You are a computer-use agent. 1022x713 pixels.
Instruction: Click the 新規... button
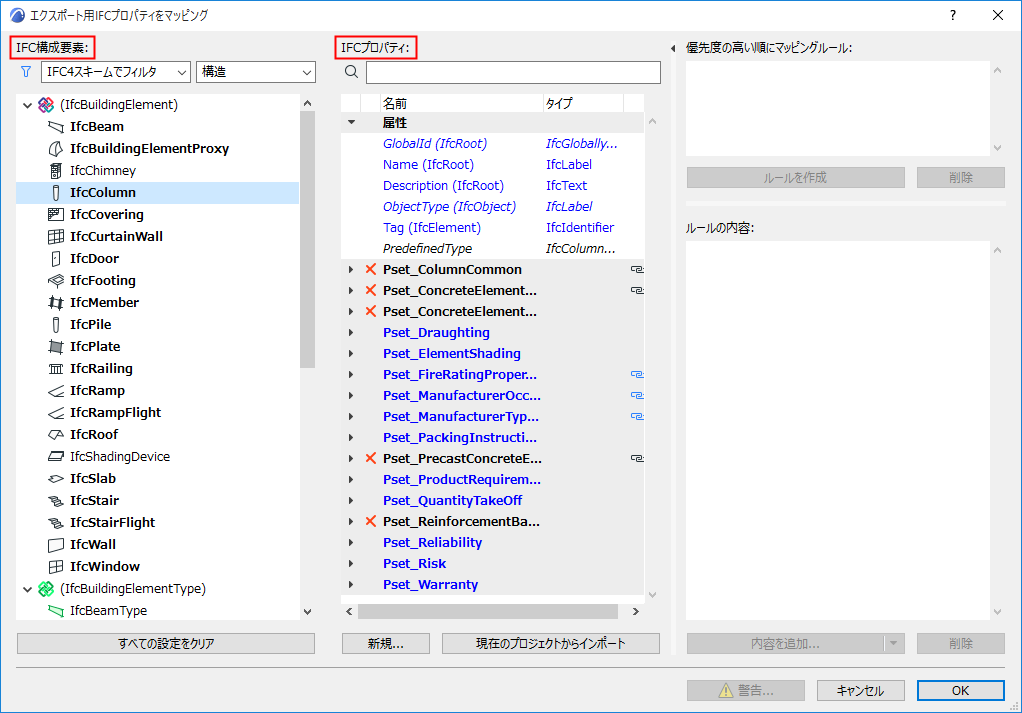385,643
